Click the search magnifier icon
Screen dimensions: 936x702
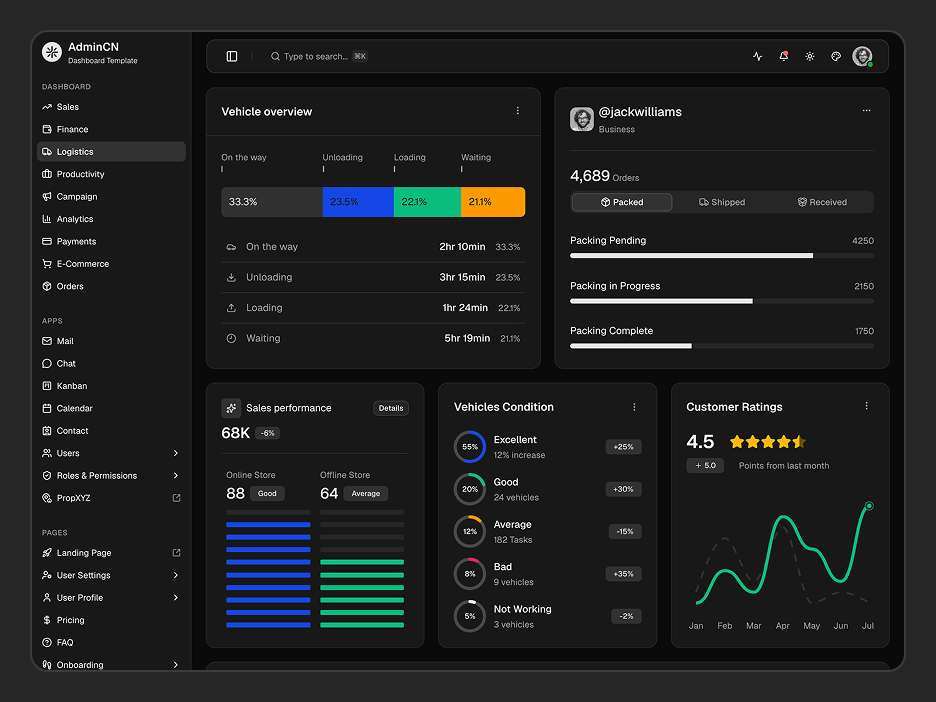[275, 56]
